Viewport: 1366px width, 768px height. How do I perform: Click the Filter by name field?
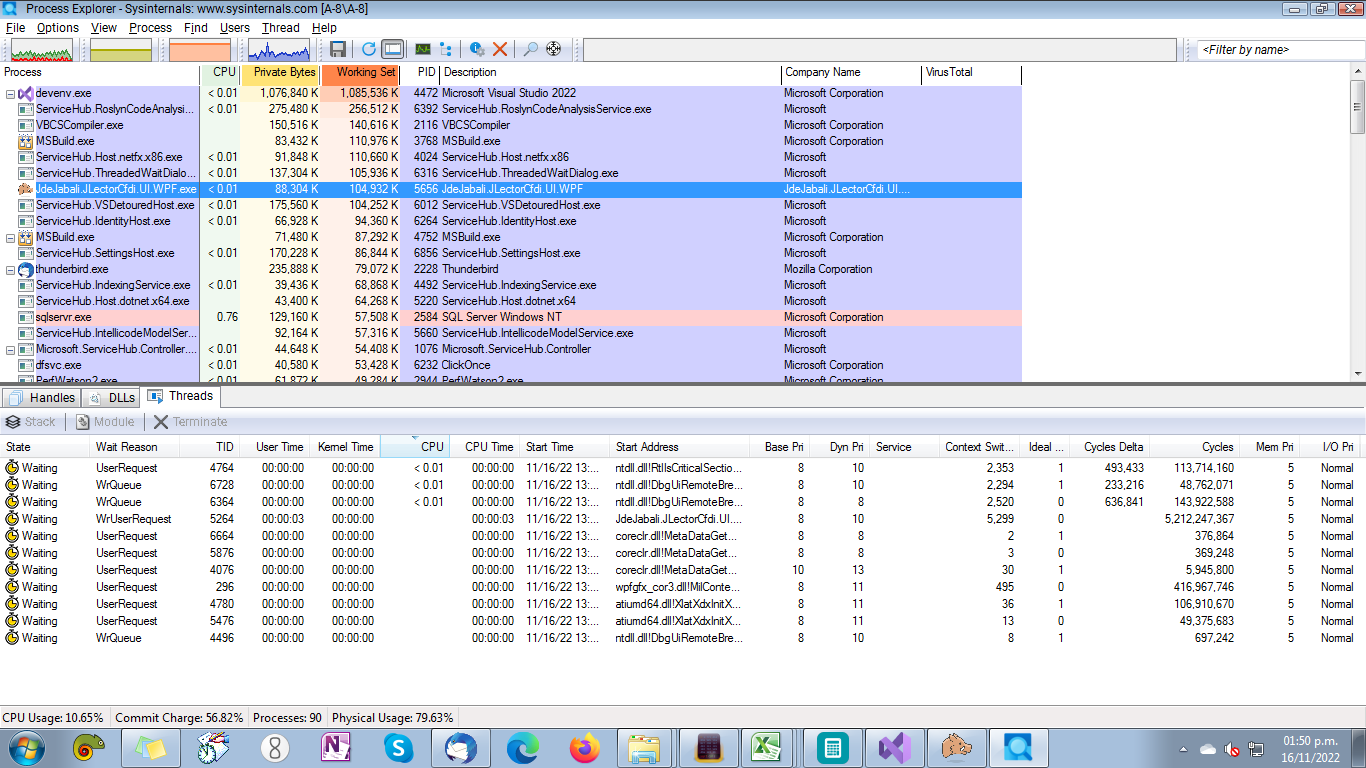point(1274,48)
